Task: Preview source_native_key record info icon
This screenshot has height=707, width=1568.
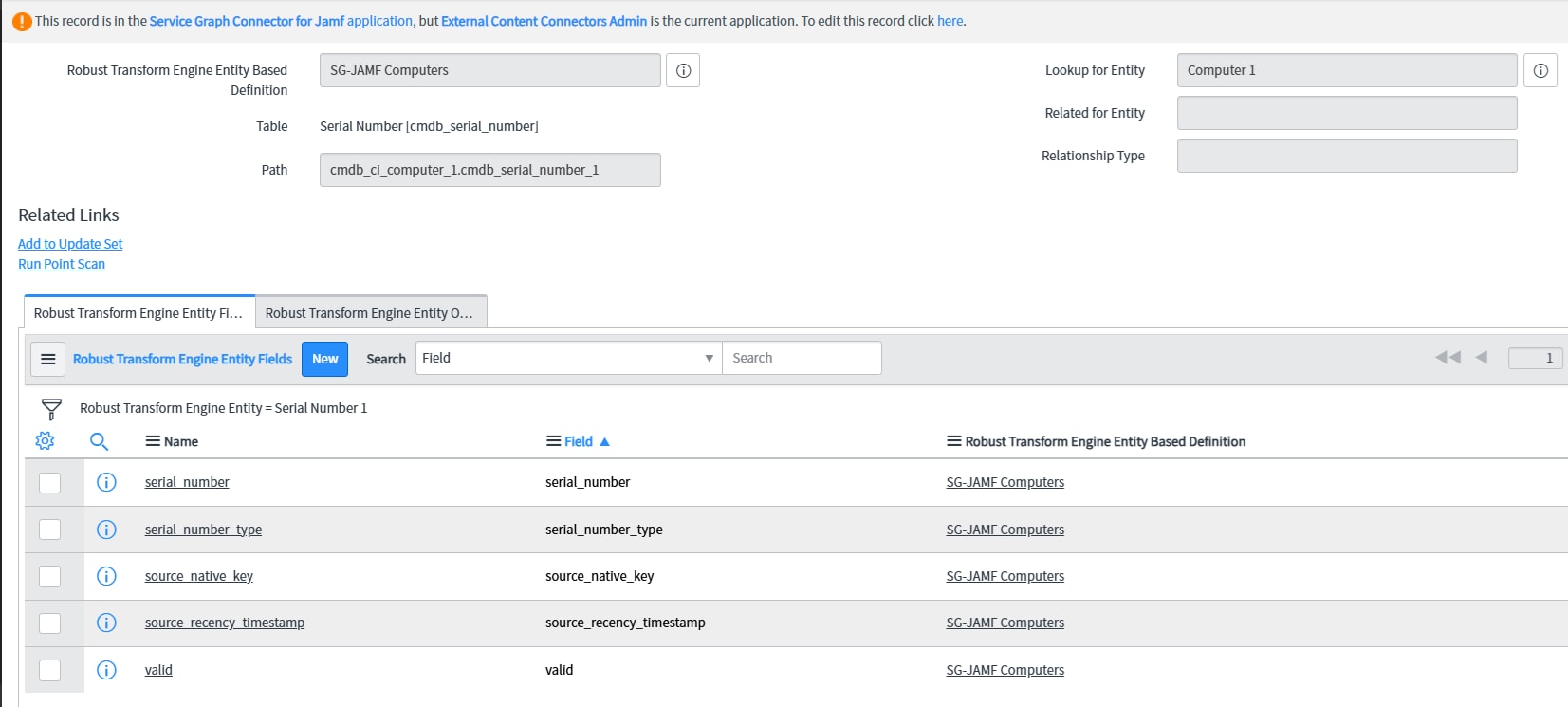Action: pyautogui.click(x=106, y=576)
